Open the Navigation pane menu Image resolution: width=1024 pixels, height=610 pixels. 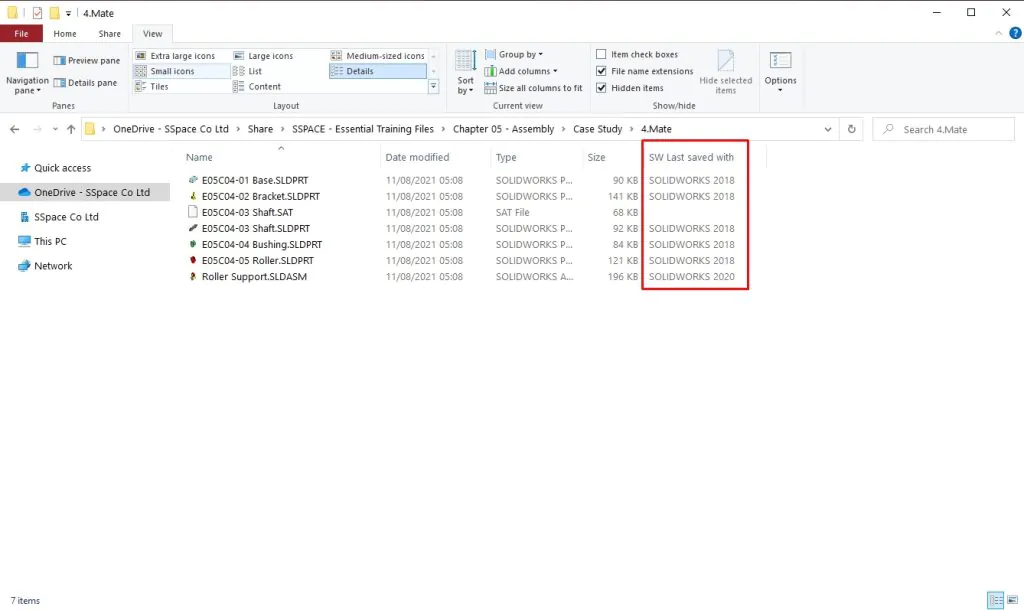[x=27, y=73]
